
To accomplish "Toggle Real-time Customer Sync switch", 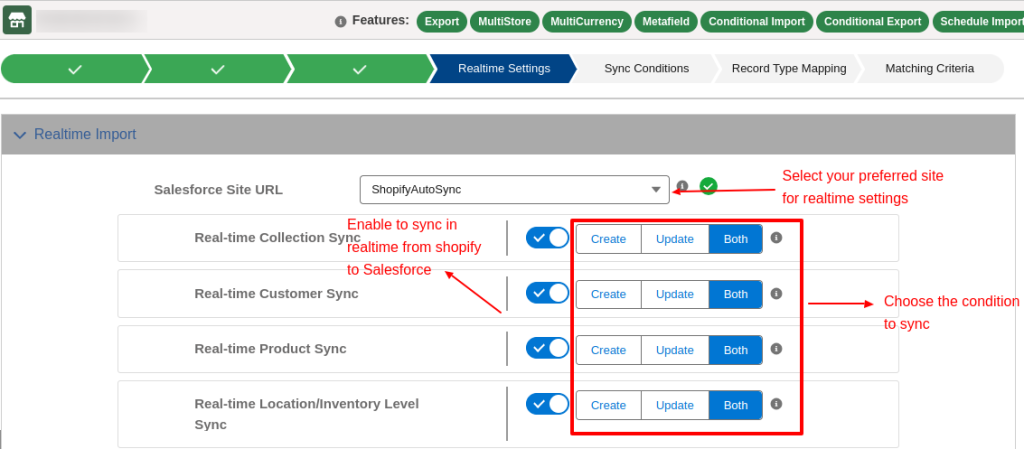I will [x=547, y=293].
